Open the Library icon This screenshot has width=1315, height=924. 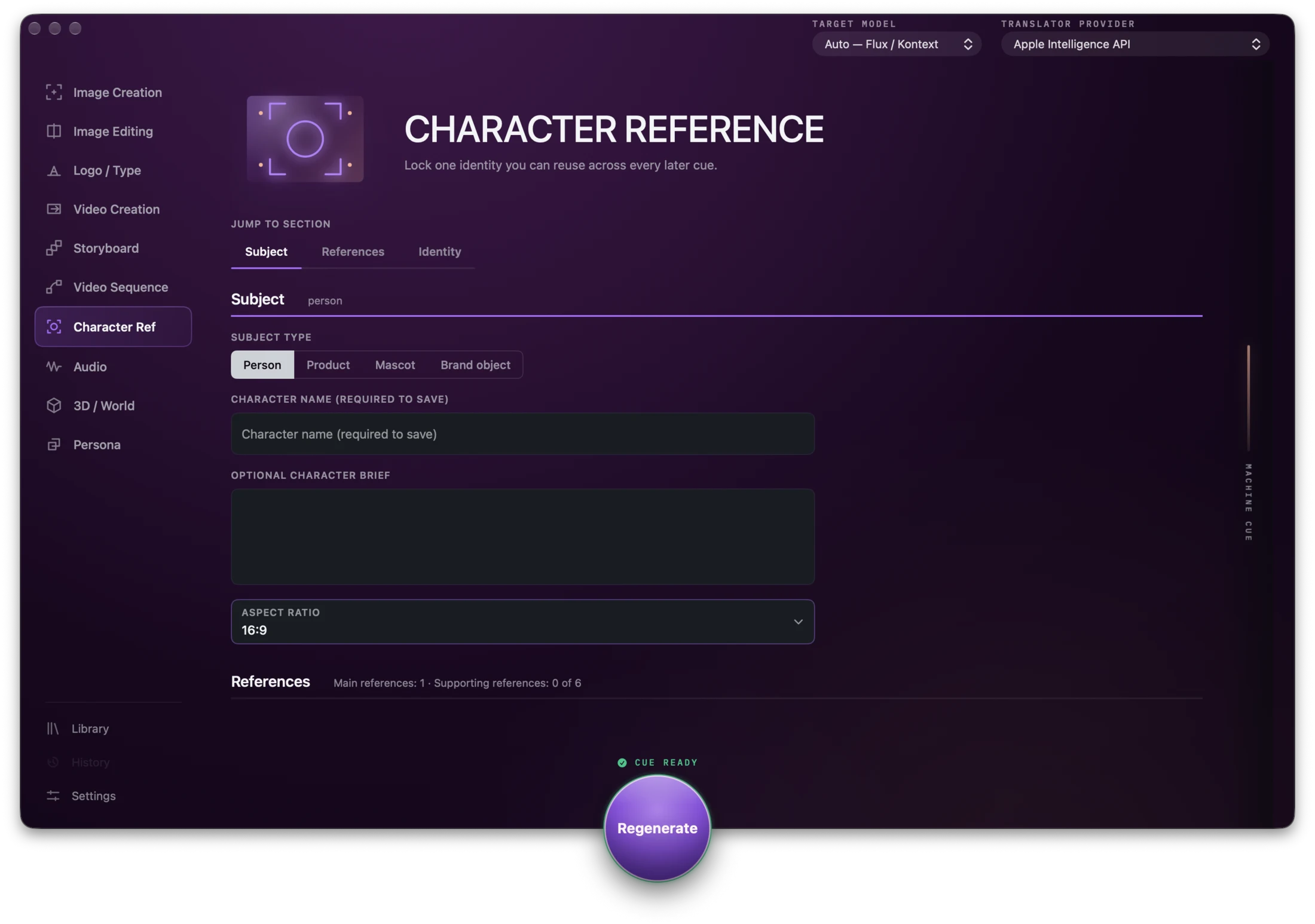pos(53,729)
